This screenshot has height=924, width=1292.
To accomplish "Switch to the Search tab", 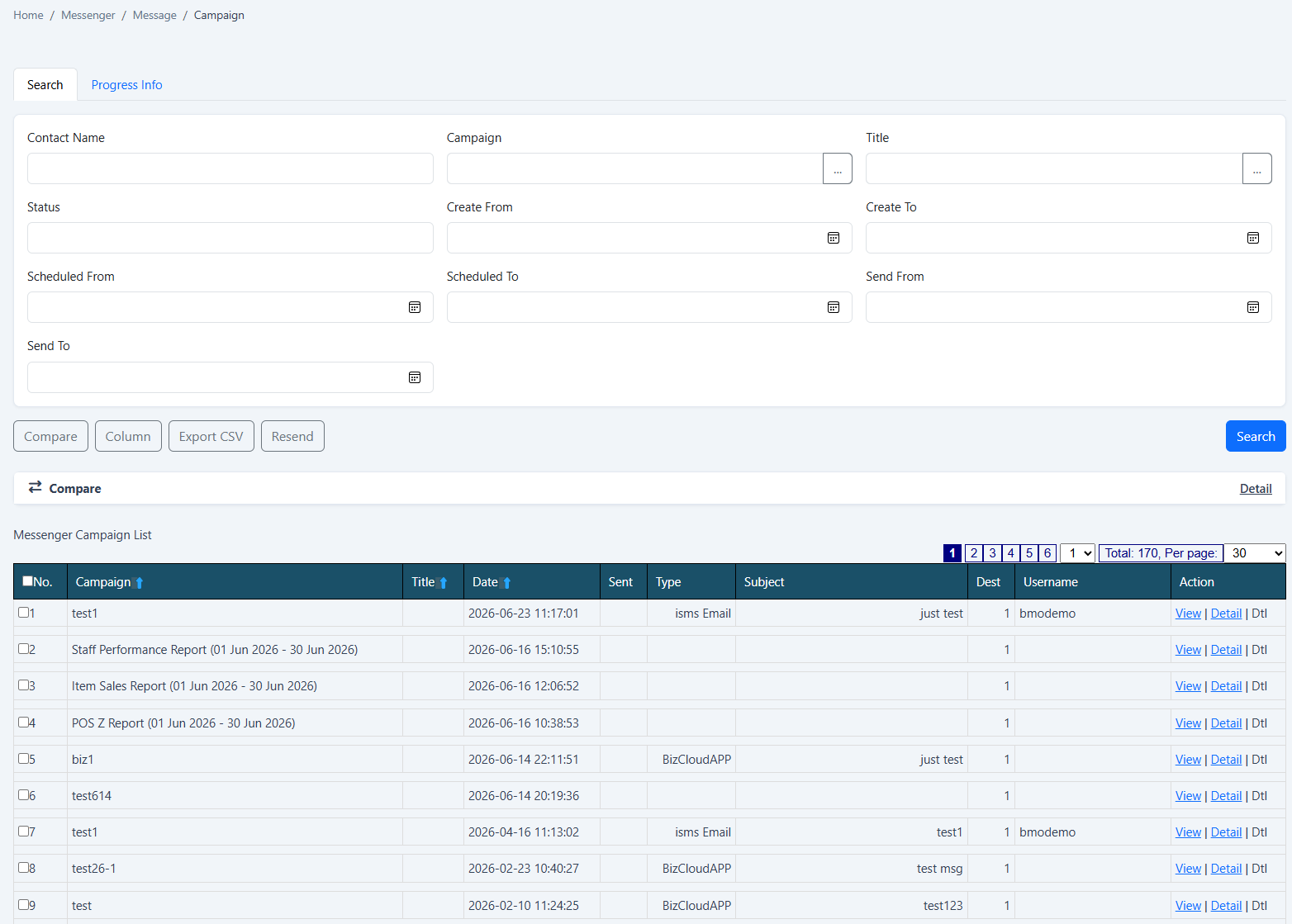I will click(45, 85).
